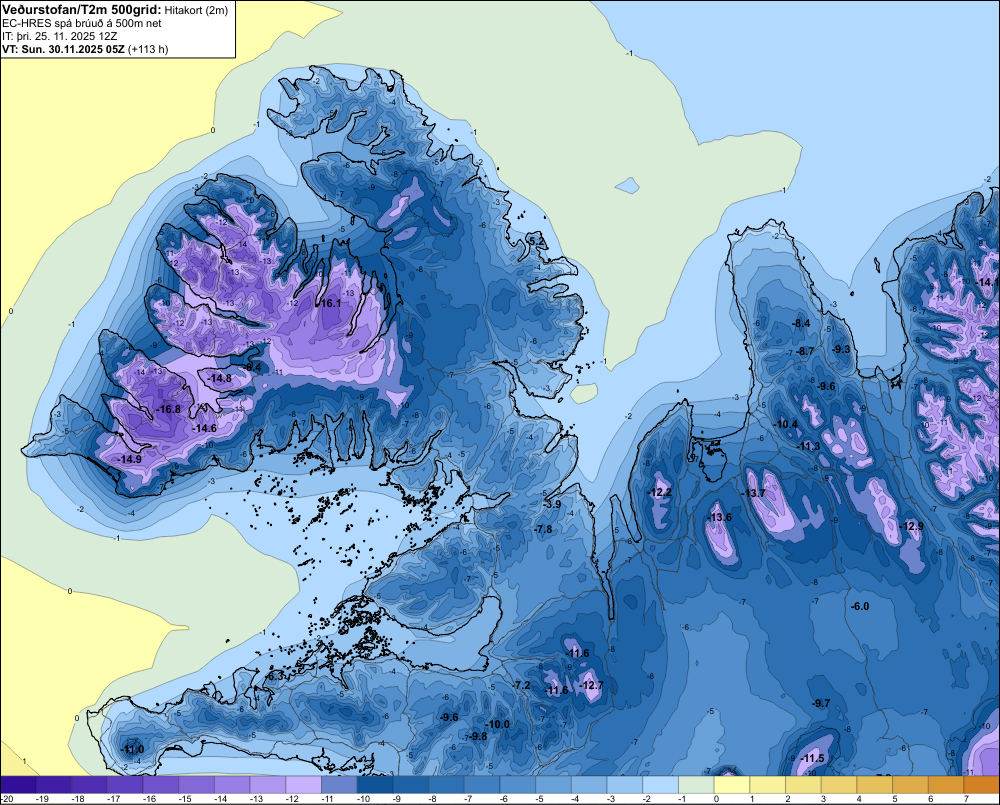Click the -5.2 temperature label
The height and width of the screenshot is (805, 1000).
(x=537, y=241)
